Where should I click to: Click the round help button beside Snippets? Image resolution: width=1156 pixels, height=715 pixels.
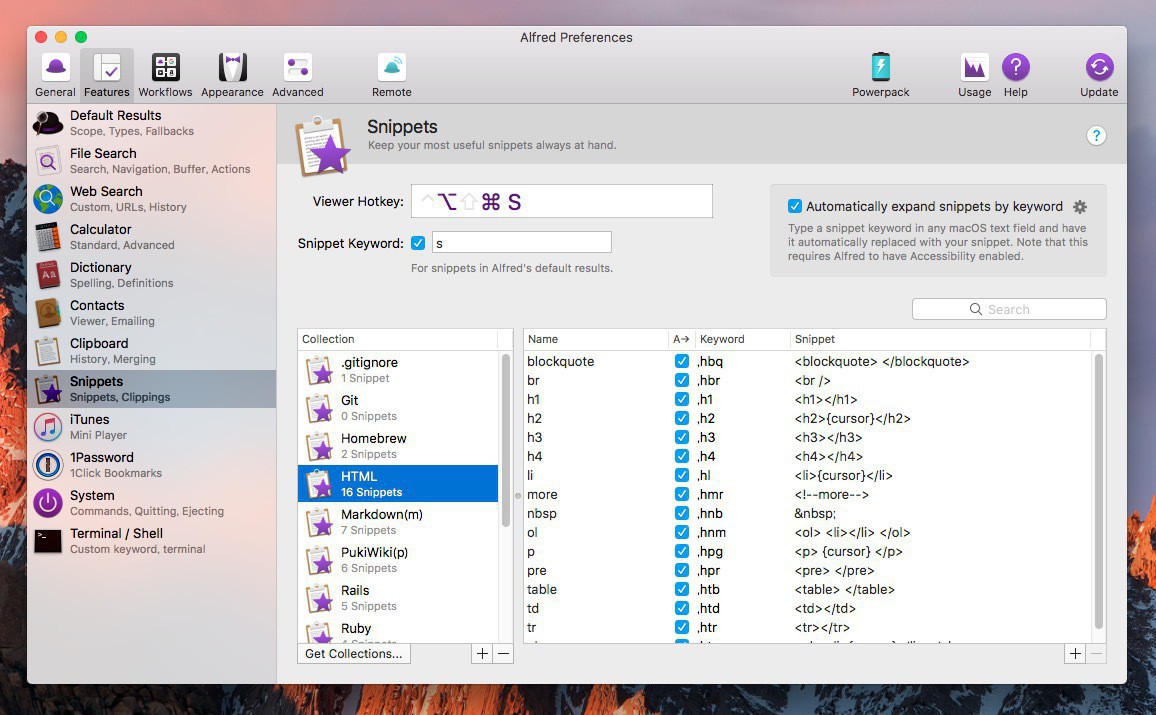1096,136
